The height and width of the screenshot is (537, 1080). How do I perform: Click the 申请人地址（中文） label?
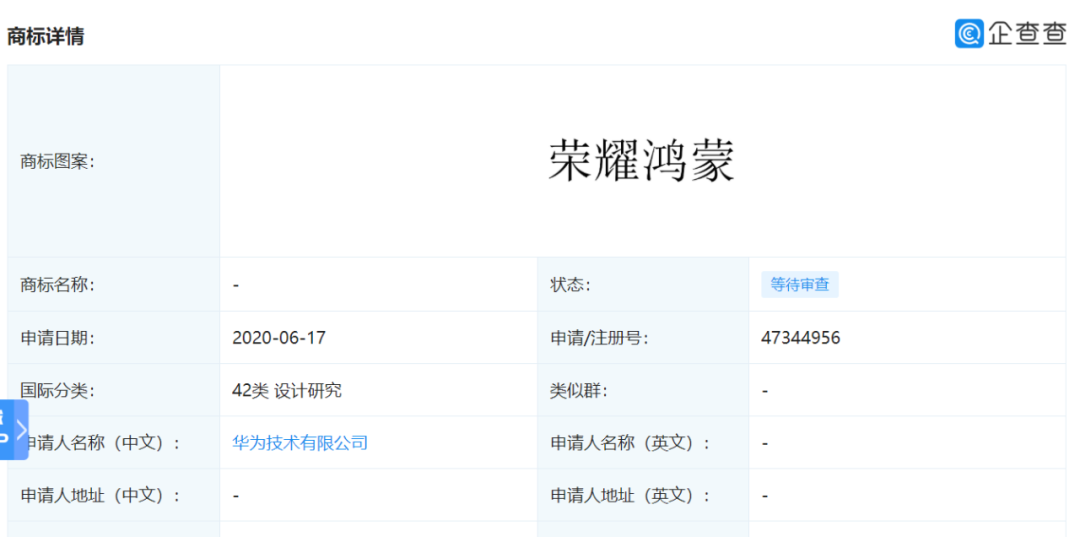[101, 495]
